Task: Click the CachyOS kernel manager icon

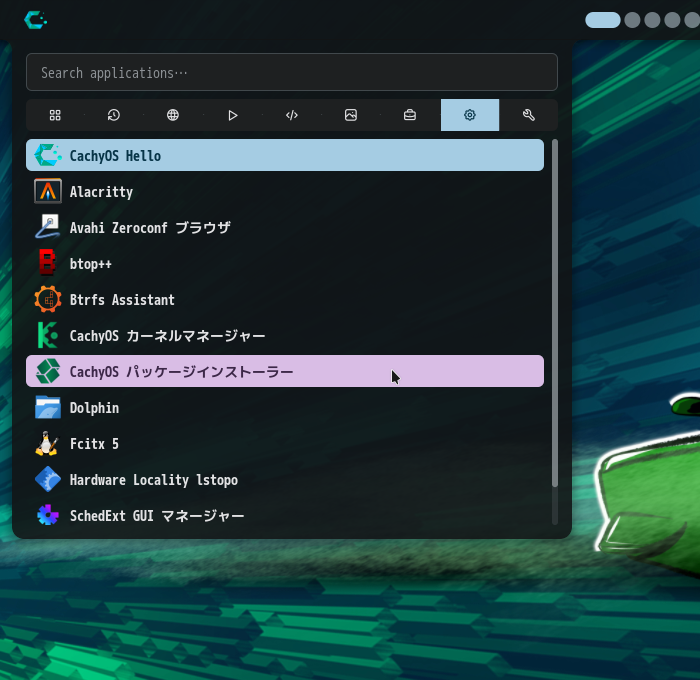Action: [48, 335]
